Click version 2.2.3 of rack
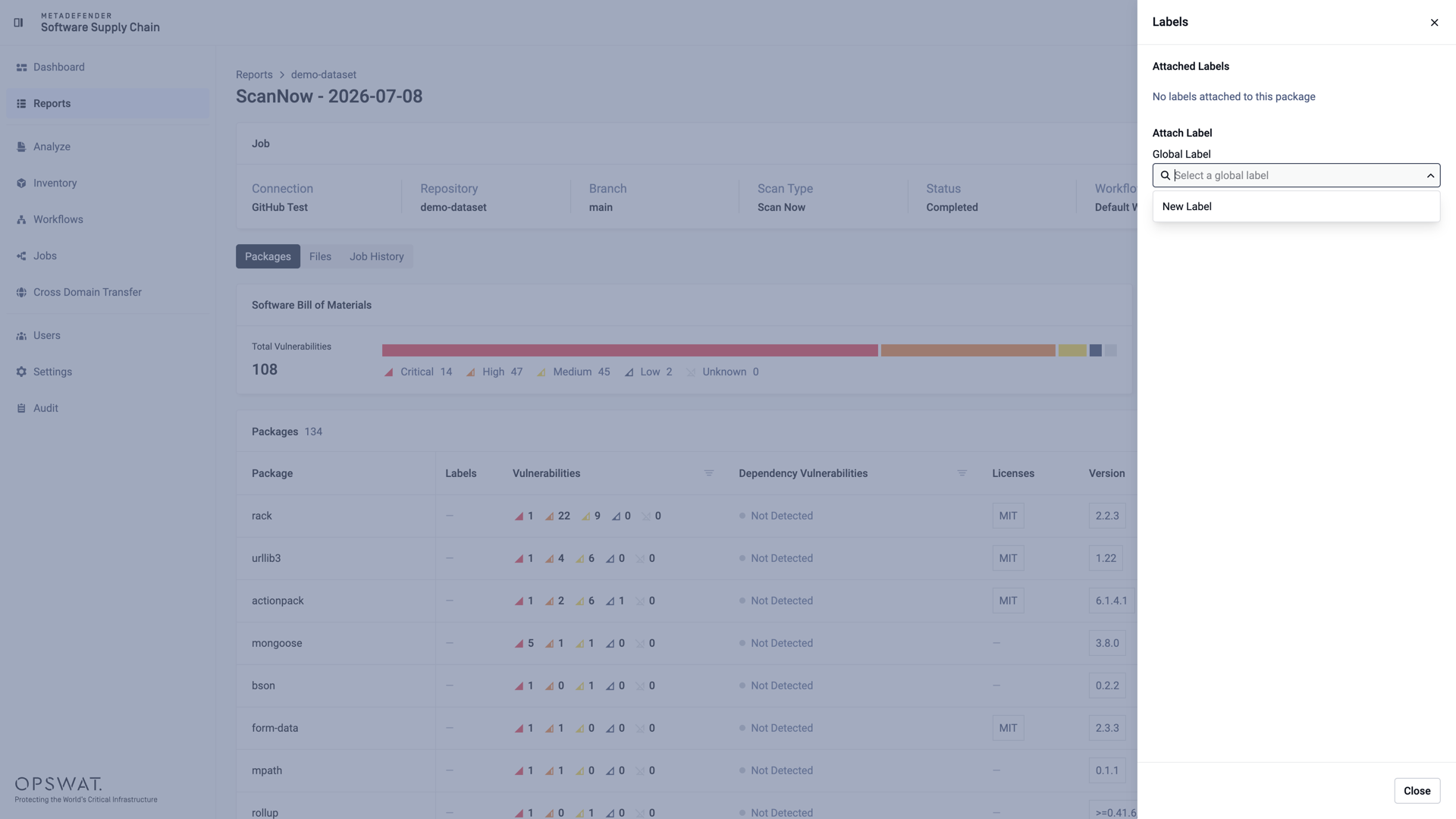The width and height of the screenshot is (1456, 819). (1106, 516)
